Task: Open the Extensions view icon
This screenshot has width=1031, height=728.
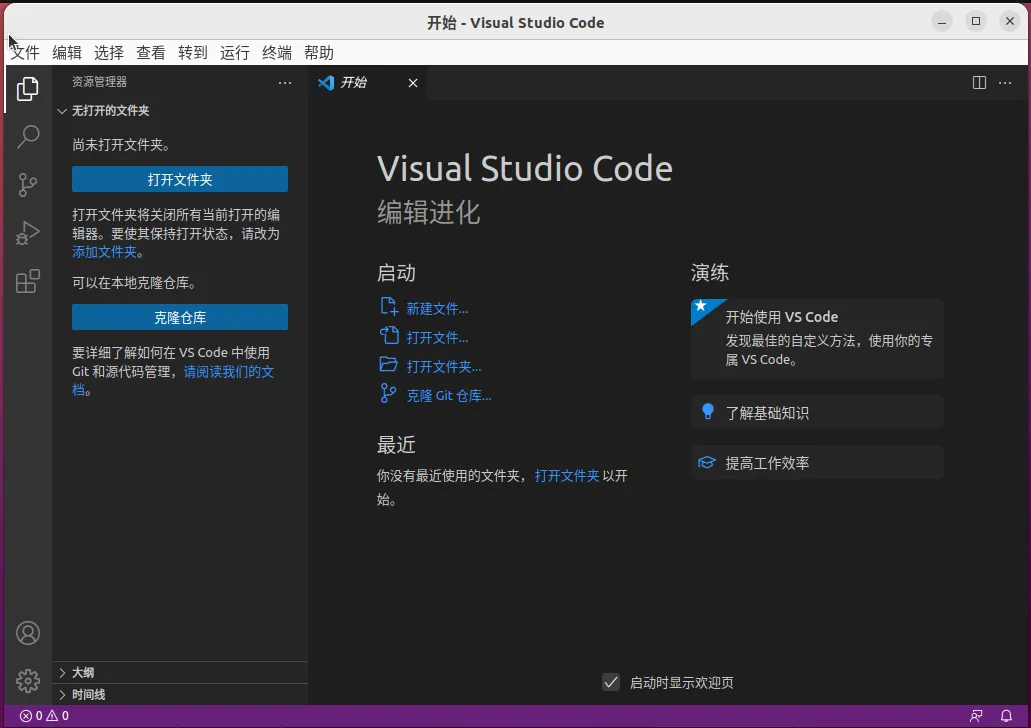Action: [x=28, y=281]
